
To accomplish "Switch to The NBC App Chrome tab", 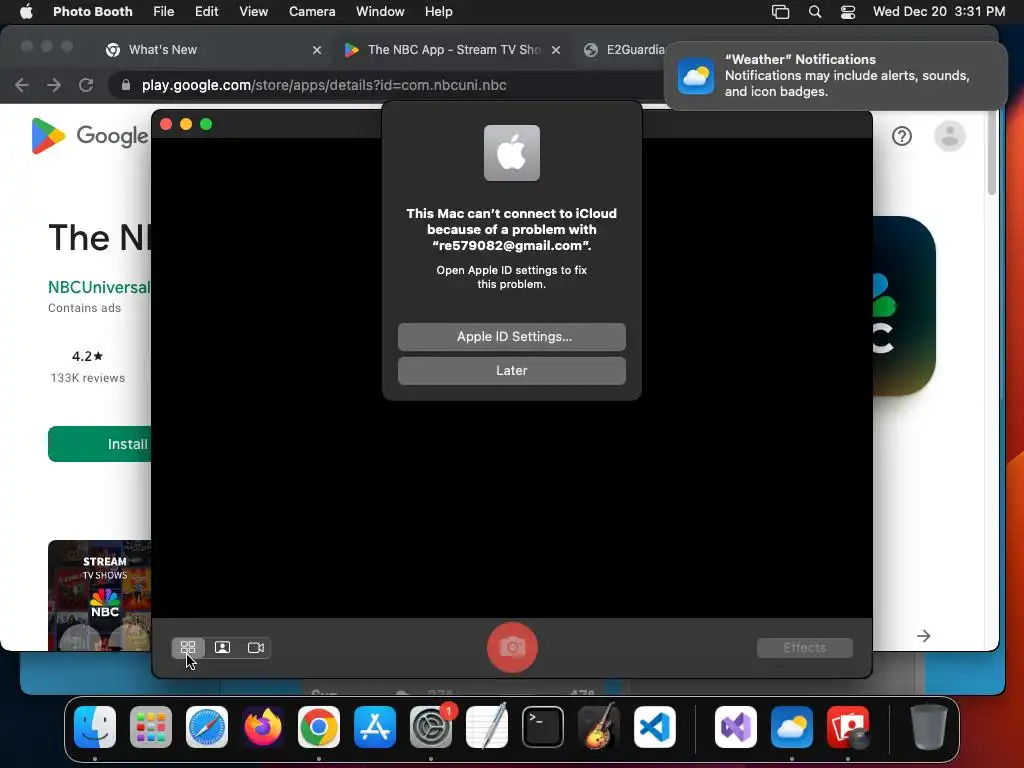I will pos(451,50).
